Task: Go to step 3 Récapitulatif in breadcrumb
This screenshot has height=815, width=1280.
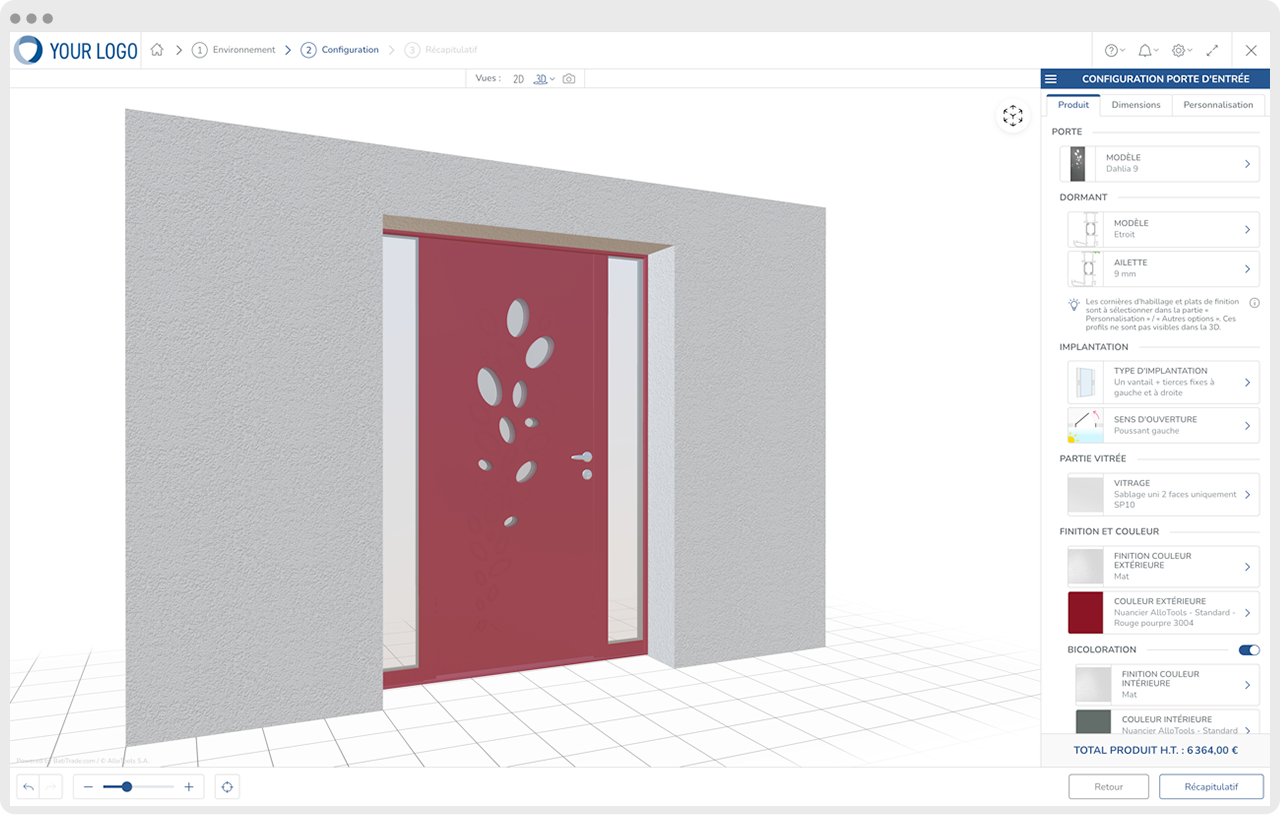Action: [441, 50]
